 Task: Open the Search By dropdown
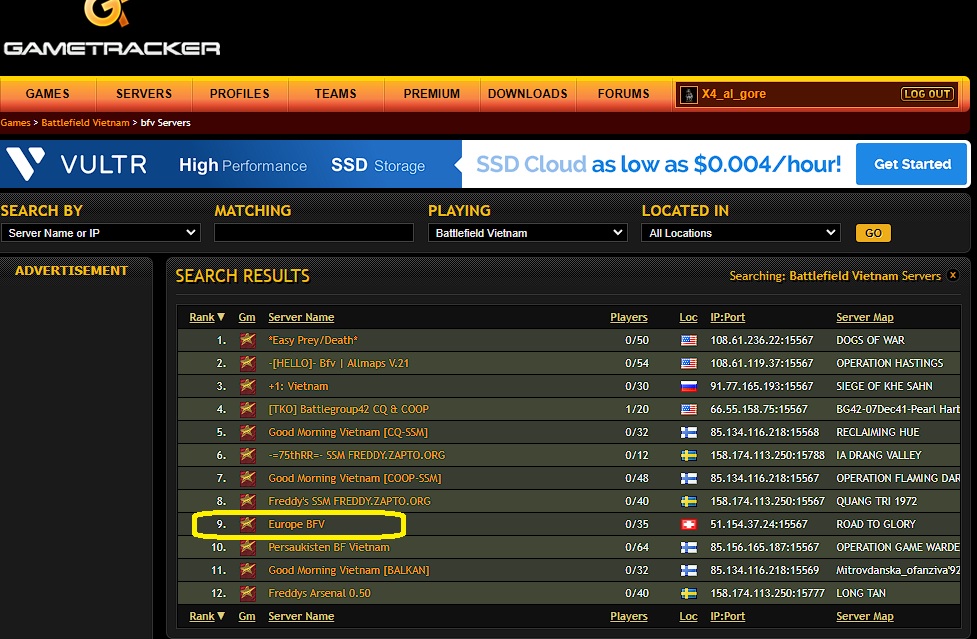[x=100, y=233]
